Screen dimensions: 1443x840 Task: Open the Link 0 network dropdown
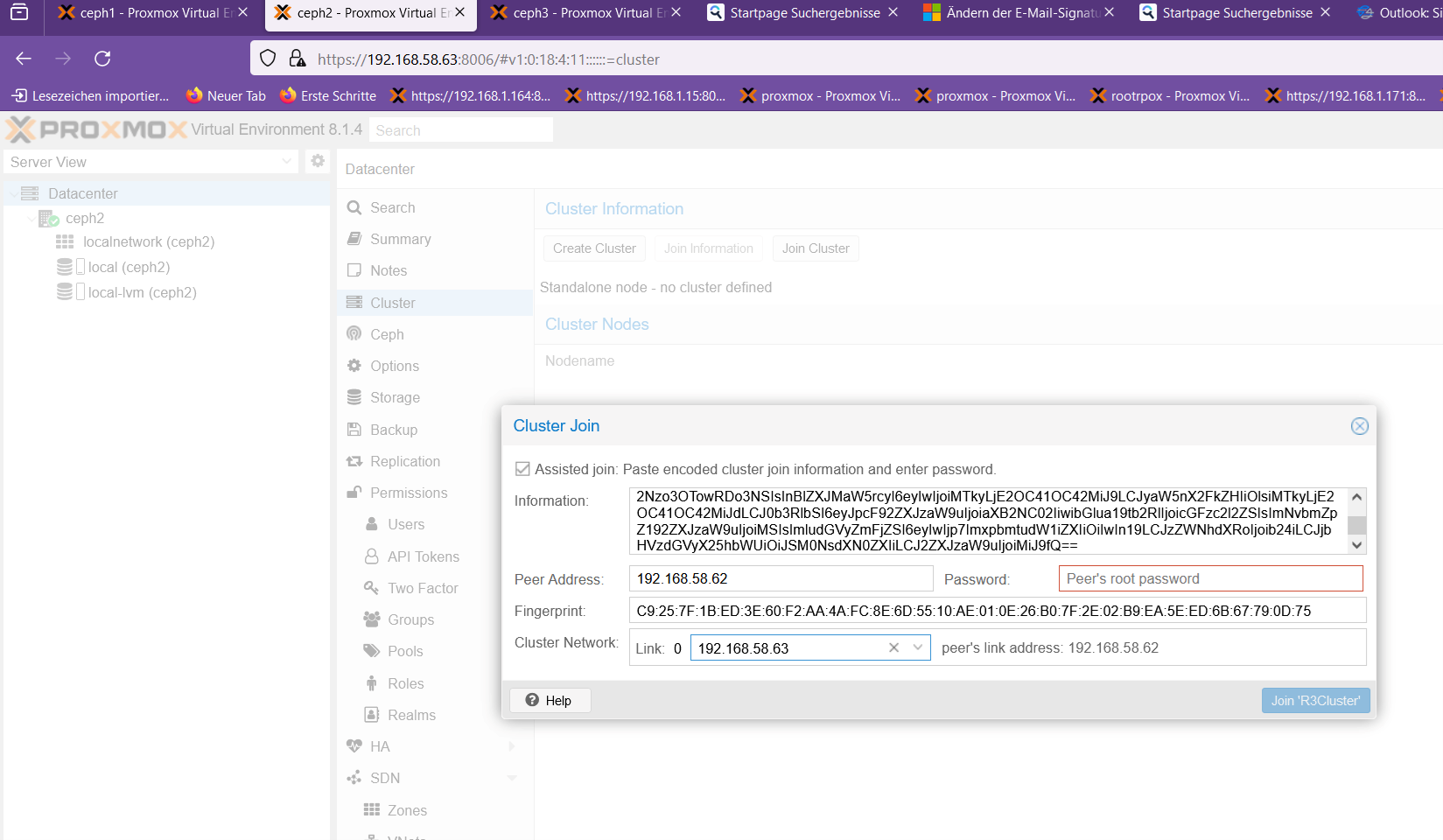pos(918,648)
